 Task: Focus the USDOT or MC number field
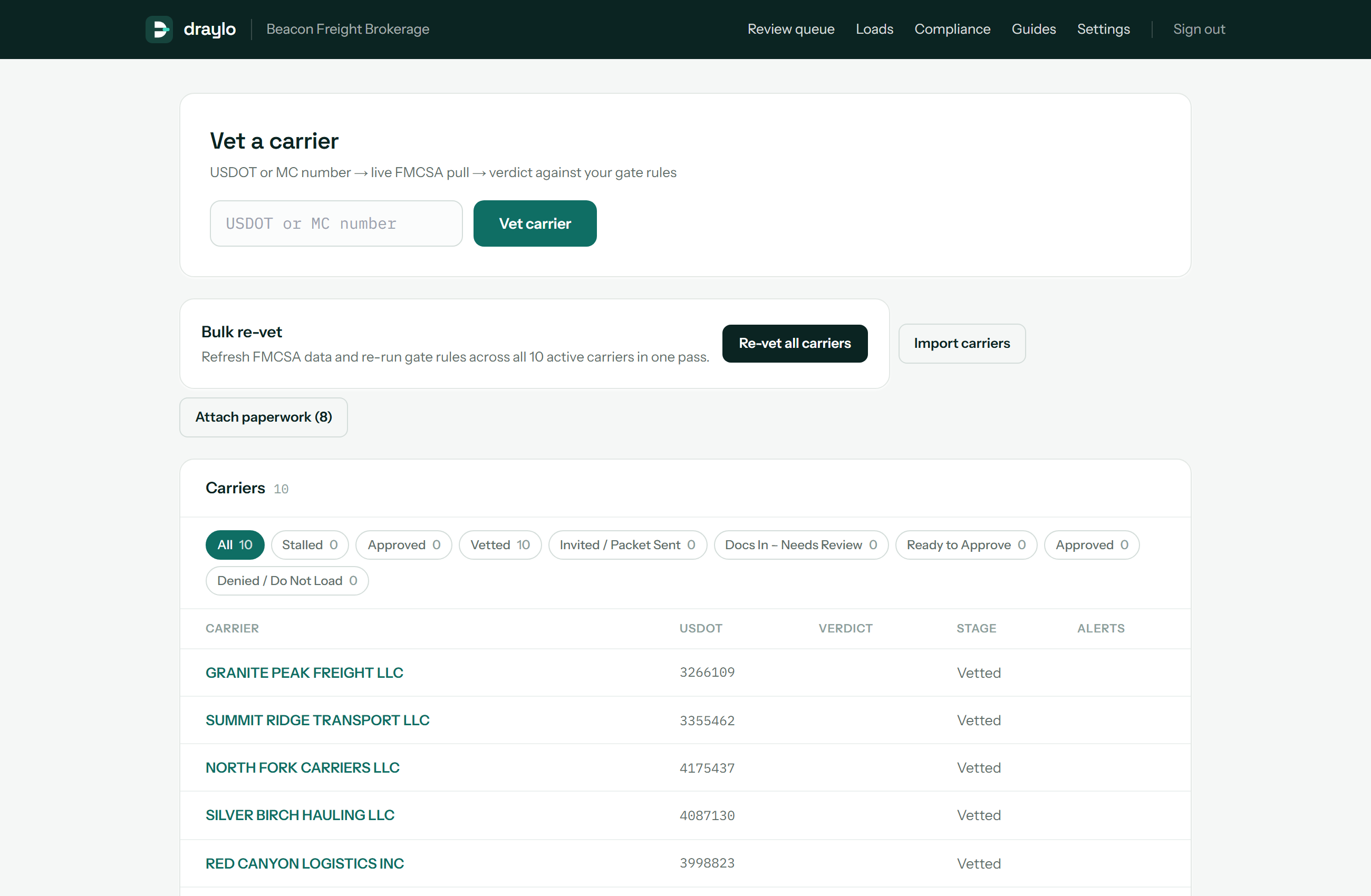tap(336, 223)
